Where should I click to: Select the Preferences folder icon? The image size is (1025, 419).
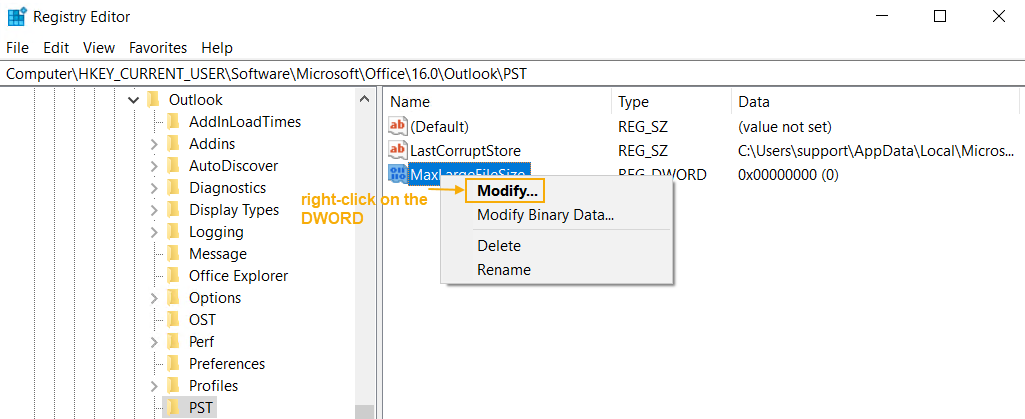[173, 363]
